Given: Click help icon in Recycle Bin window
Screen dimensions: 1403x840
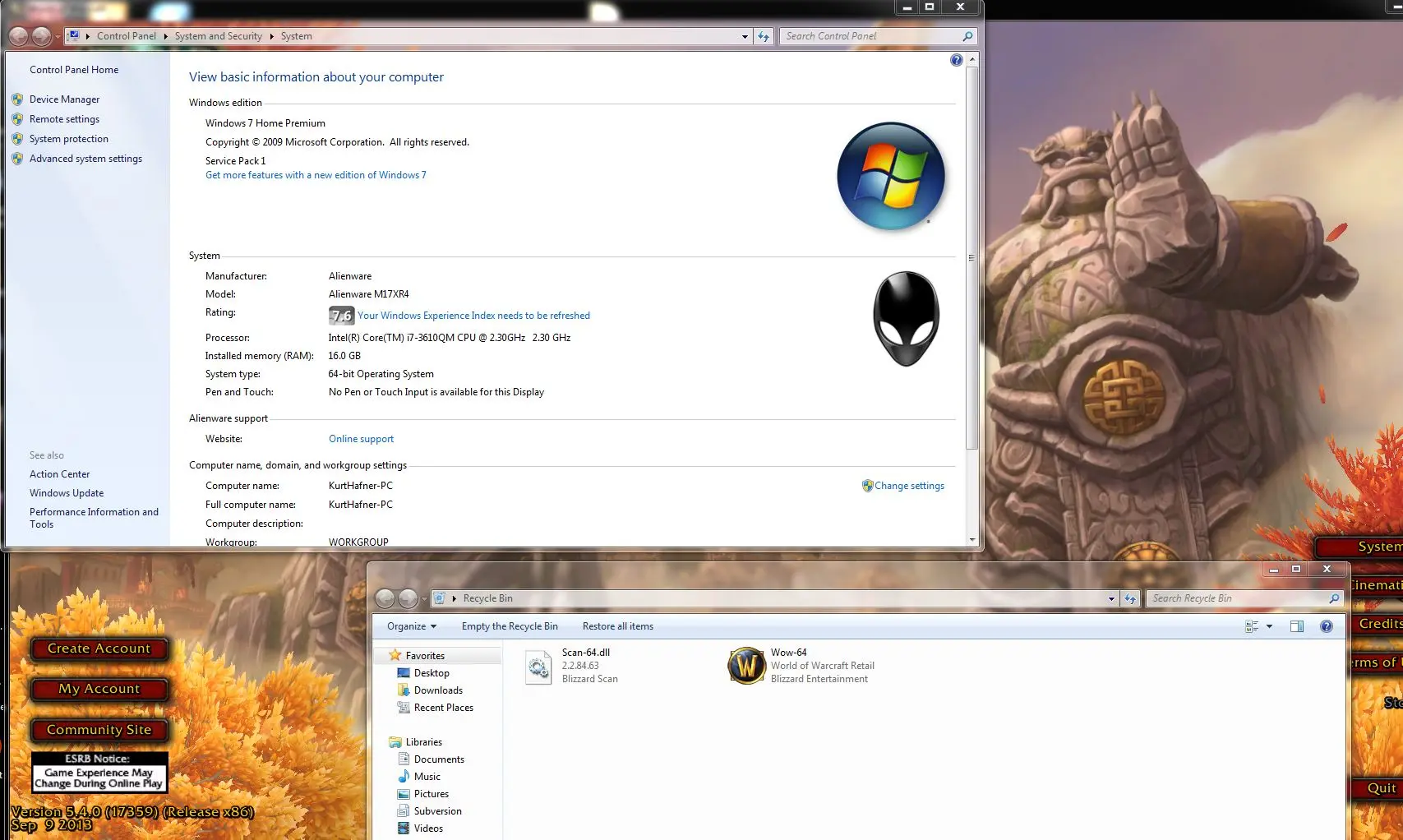Looking at the screenshot, I should [x=1326, y=626].
